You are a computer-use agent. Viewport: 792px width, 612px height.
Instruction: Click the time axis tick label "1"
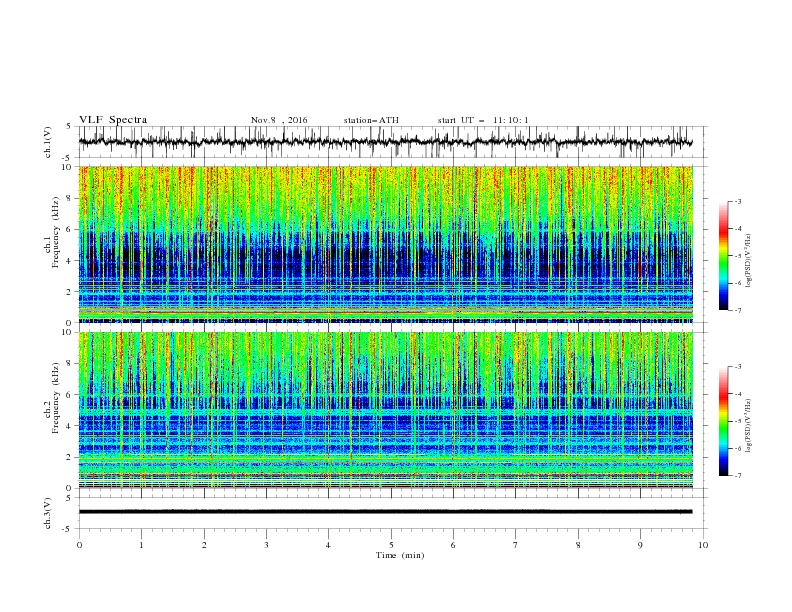[141, 545]
